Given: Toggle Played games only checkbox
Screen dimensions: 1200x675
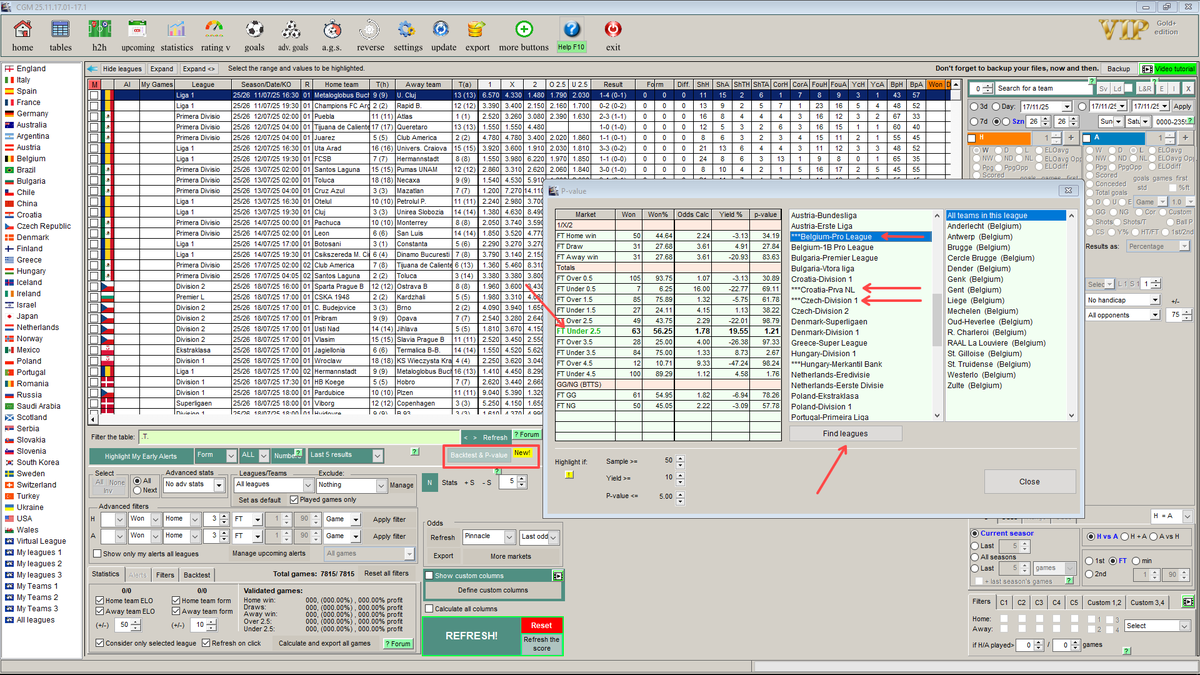Looking at the screenshot, I should 294,499.
